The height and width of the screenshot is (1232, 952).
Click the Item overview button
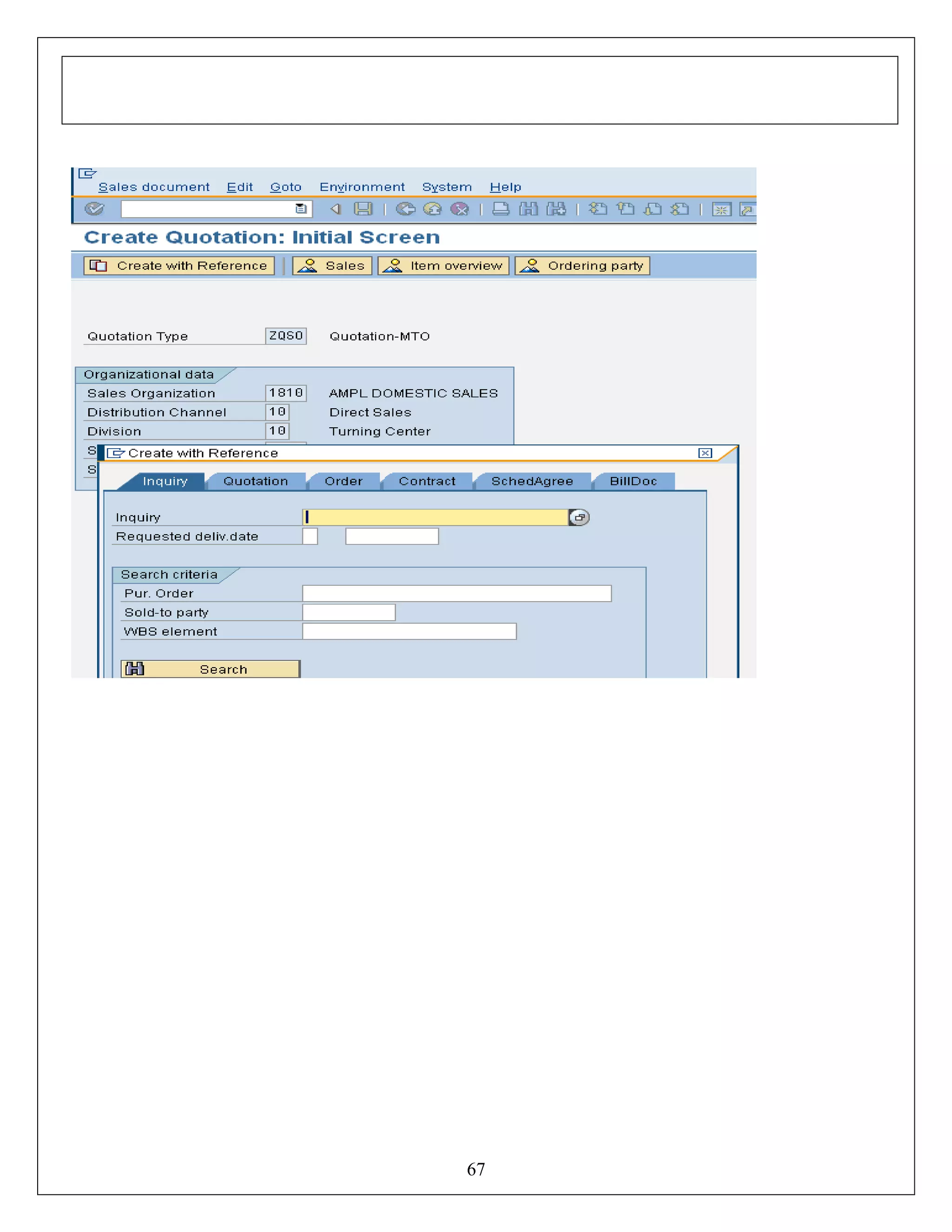(x=443, y=265)
